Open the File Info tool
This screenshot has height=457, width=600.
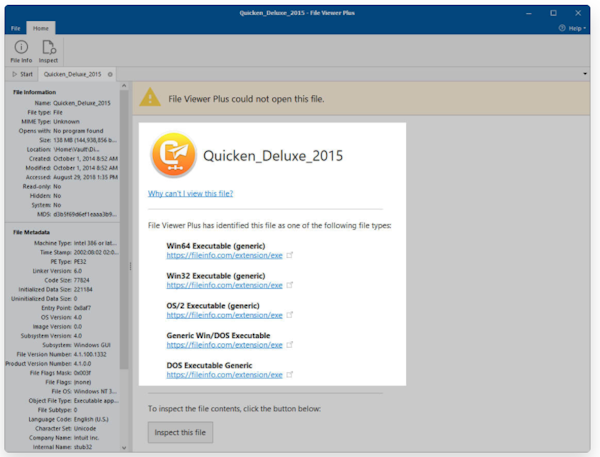21,52
